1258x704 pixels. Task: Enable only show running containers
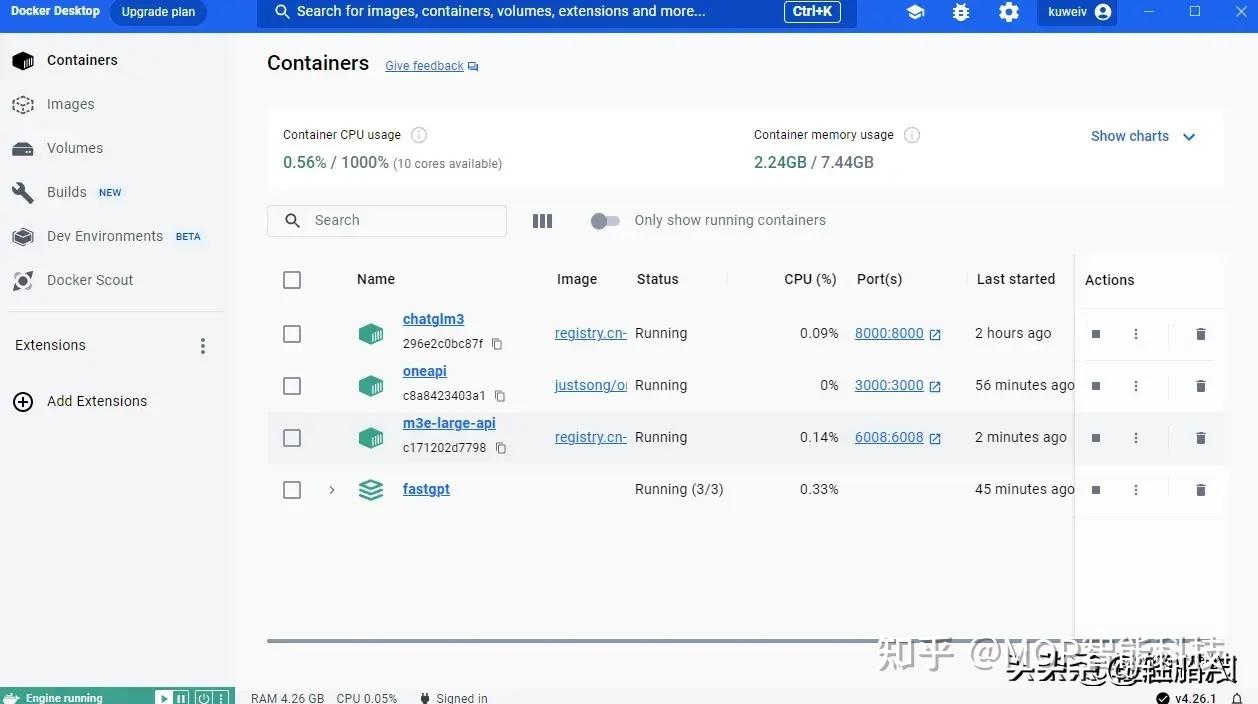tap(605, 220)
